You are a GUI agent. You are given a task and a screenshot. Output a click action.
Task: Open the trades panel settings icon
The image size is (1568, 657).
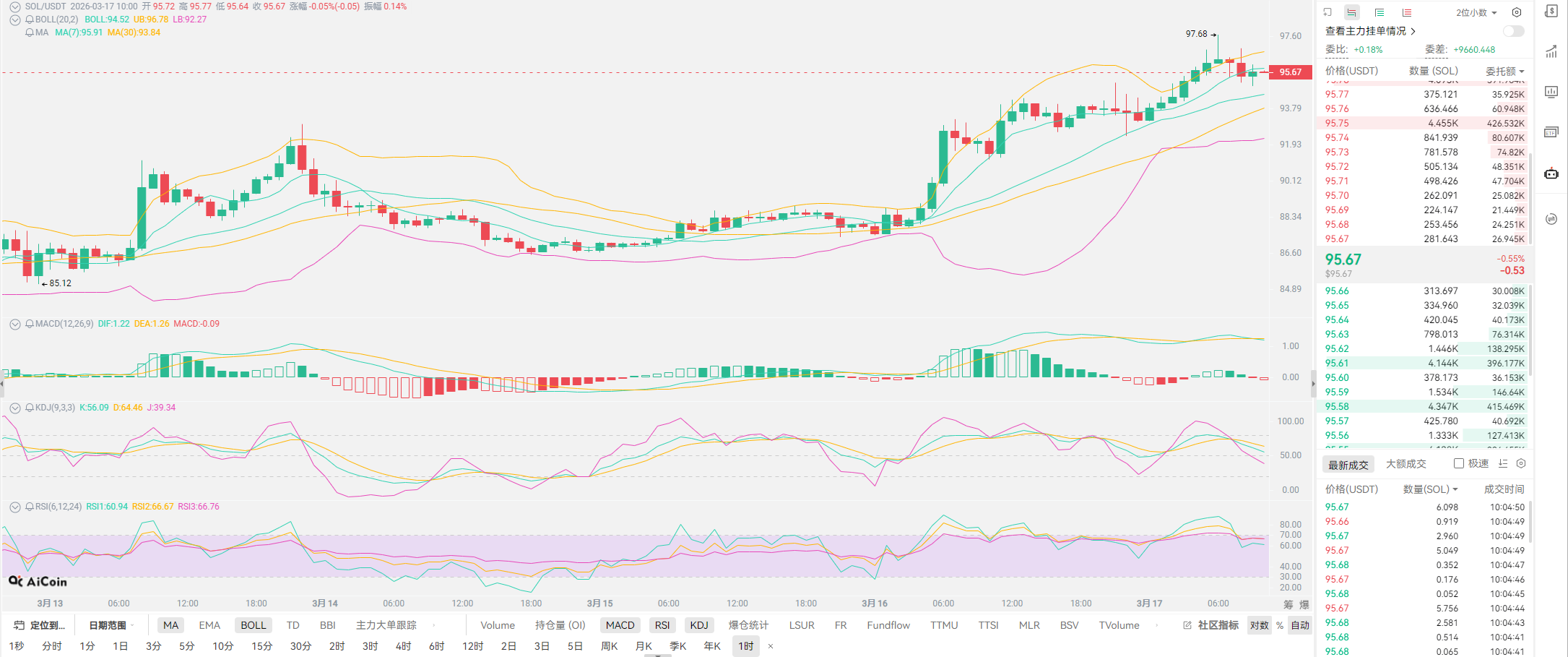[1521, 463]
